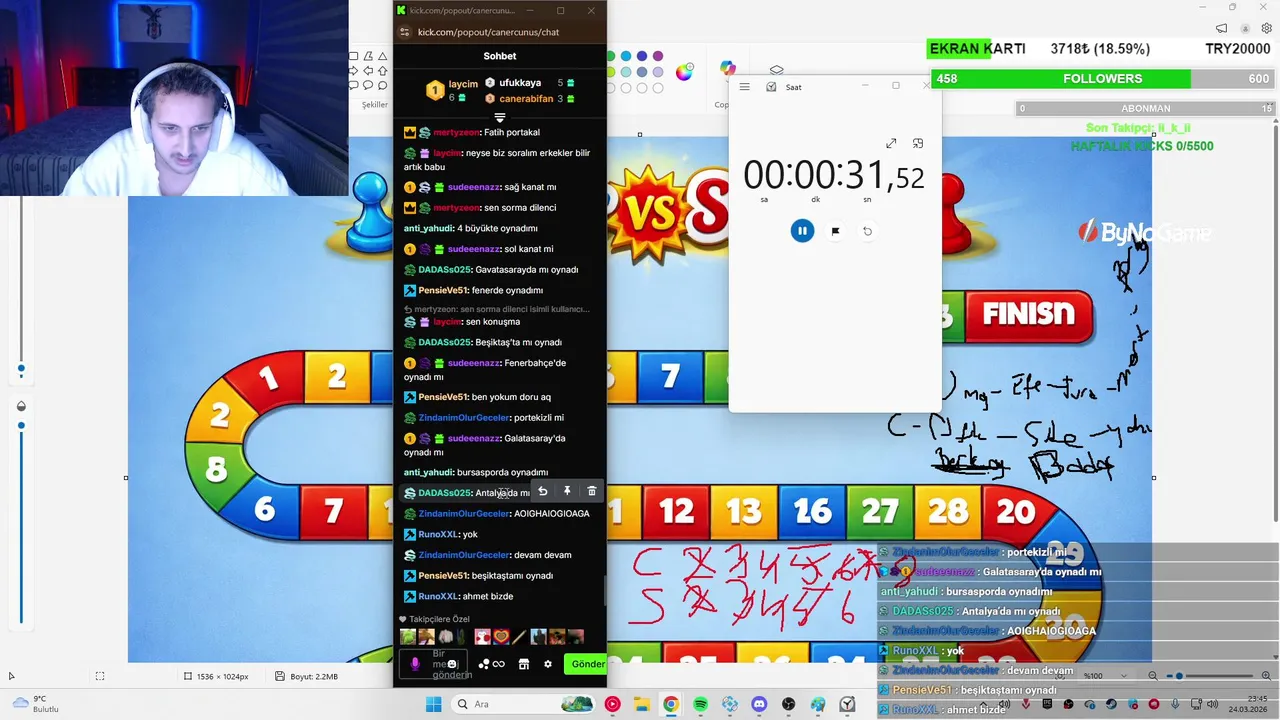Pick the purple color swatch in Paint
The width and height of the screenshot is (1280, 720).
coord(658,56)
